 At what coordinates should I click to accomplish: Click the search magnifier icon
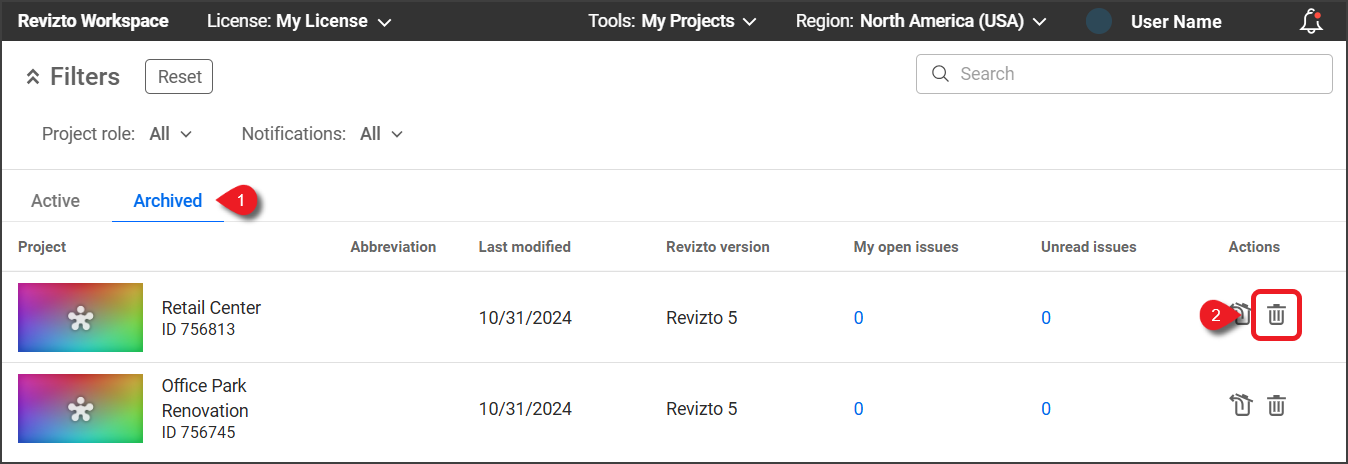pyautogui.click(x=939, y=74)
